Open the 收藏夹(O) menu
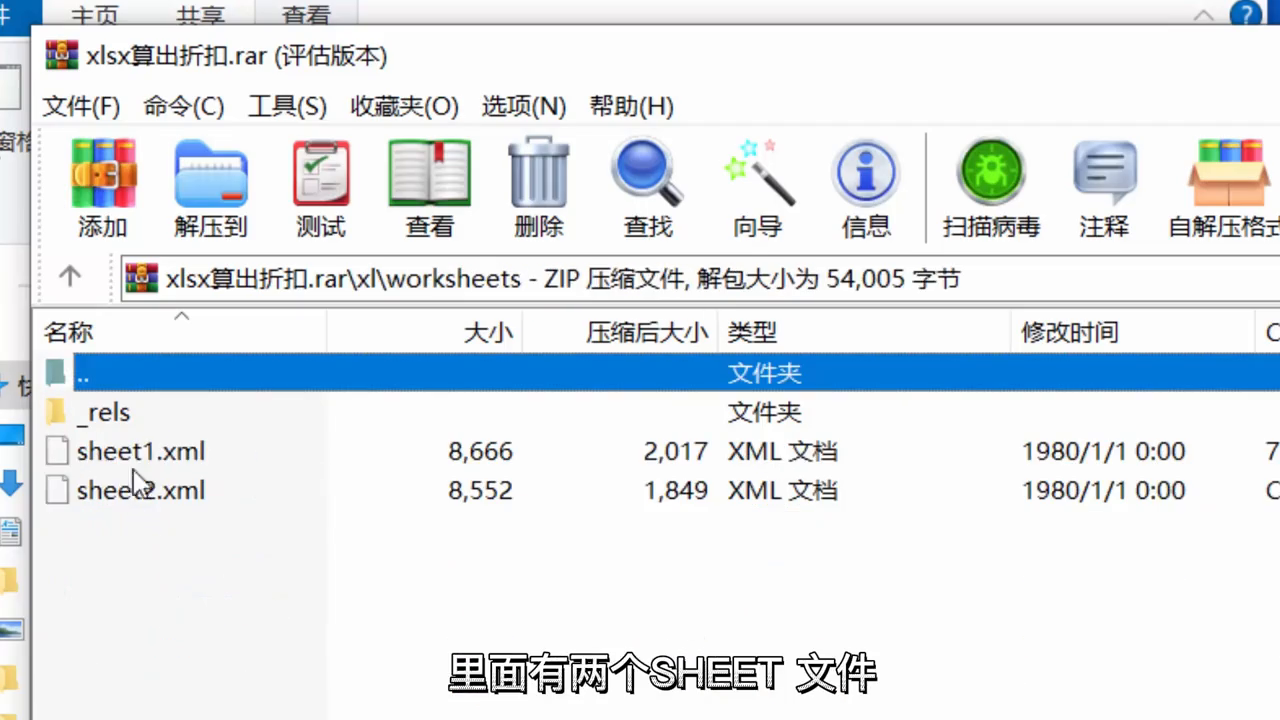 (x=404, y=106)
